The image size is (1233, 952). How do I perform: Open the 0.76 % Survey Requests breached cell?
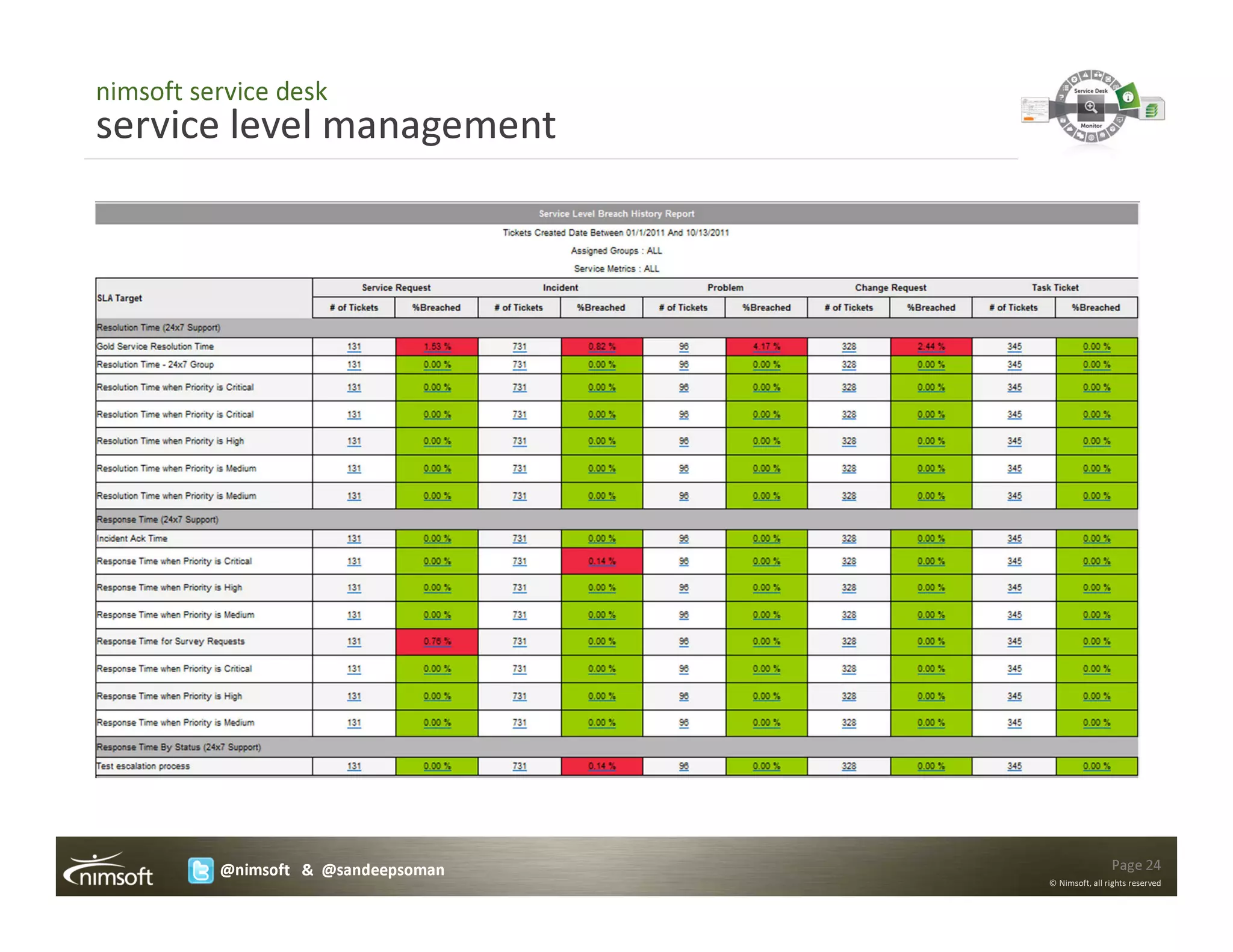click(437, 641)
